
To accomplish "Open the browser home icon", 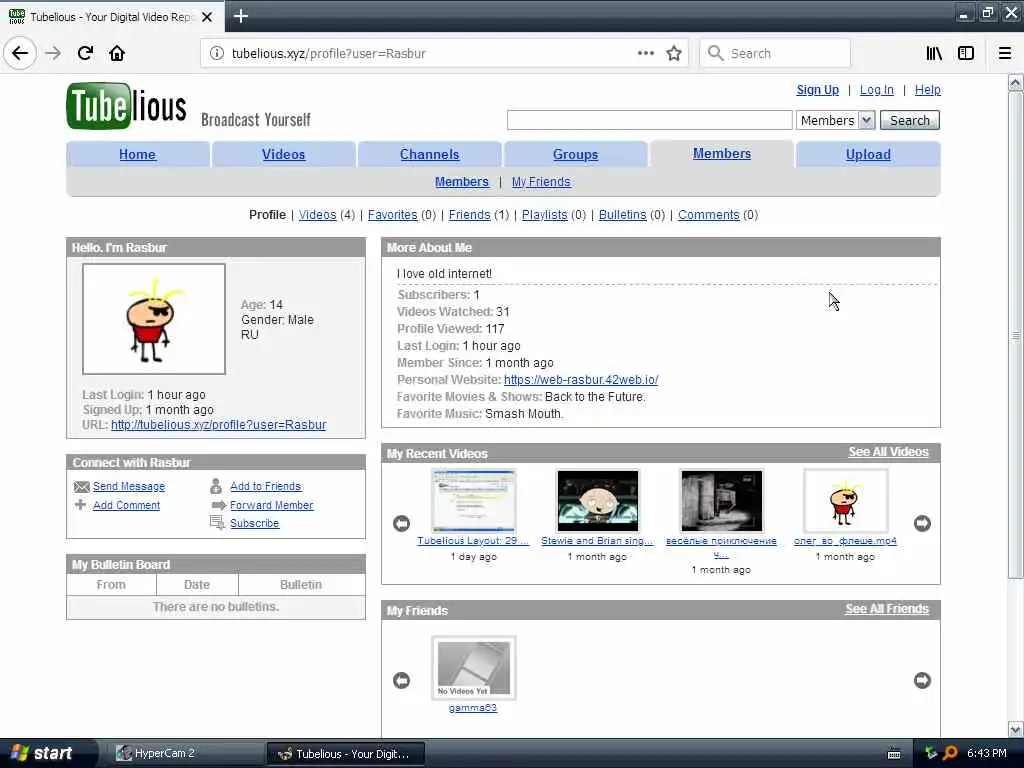I will [x=117, y=53].
